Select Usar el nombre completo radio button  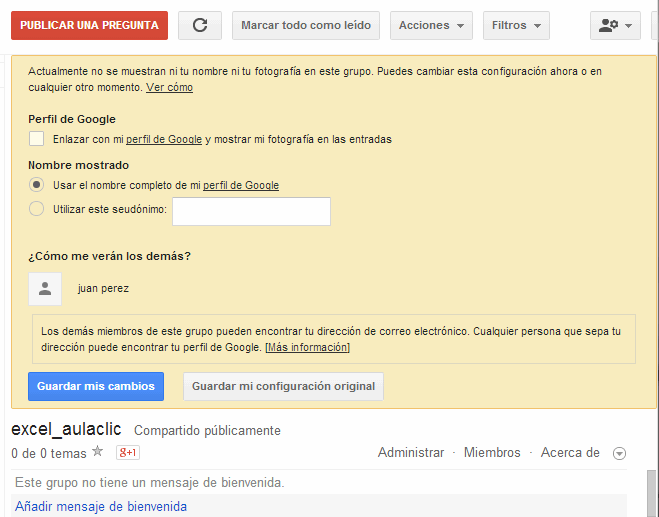(x=37, y=185)
